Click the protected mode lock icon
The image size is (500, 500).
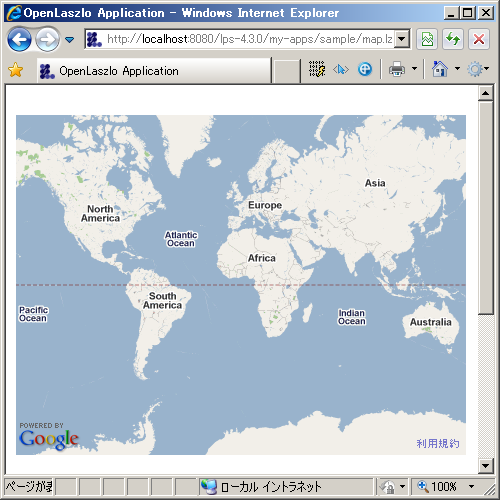tap(388, 487)
